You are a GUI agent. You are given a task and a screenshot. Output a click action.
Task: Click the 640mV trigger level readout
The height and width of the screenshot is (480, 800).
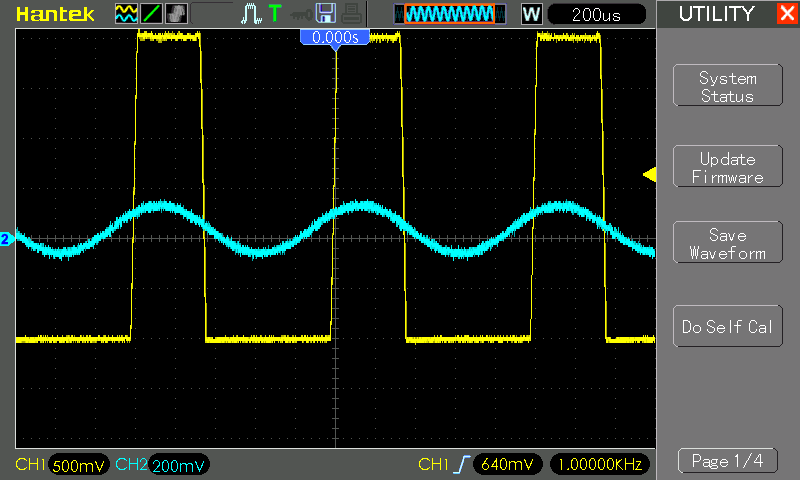pyautogui.click(x=507, y=464)
